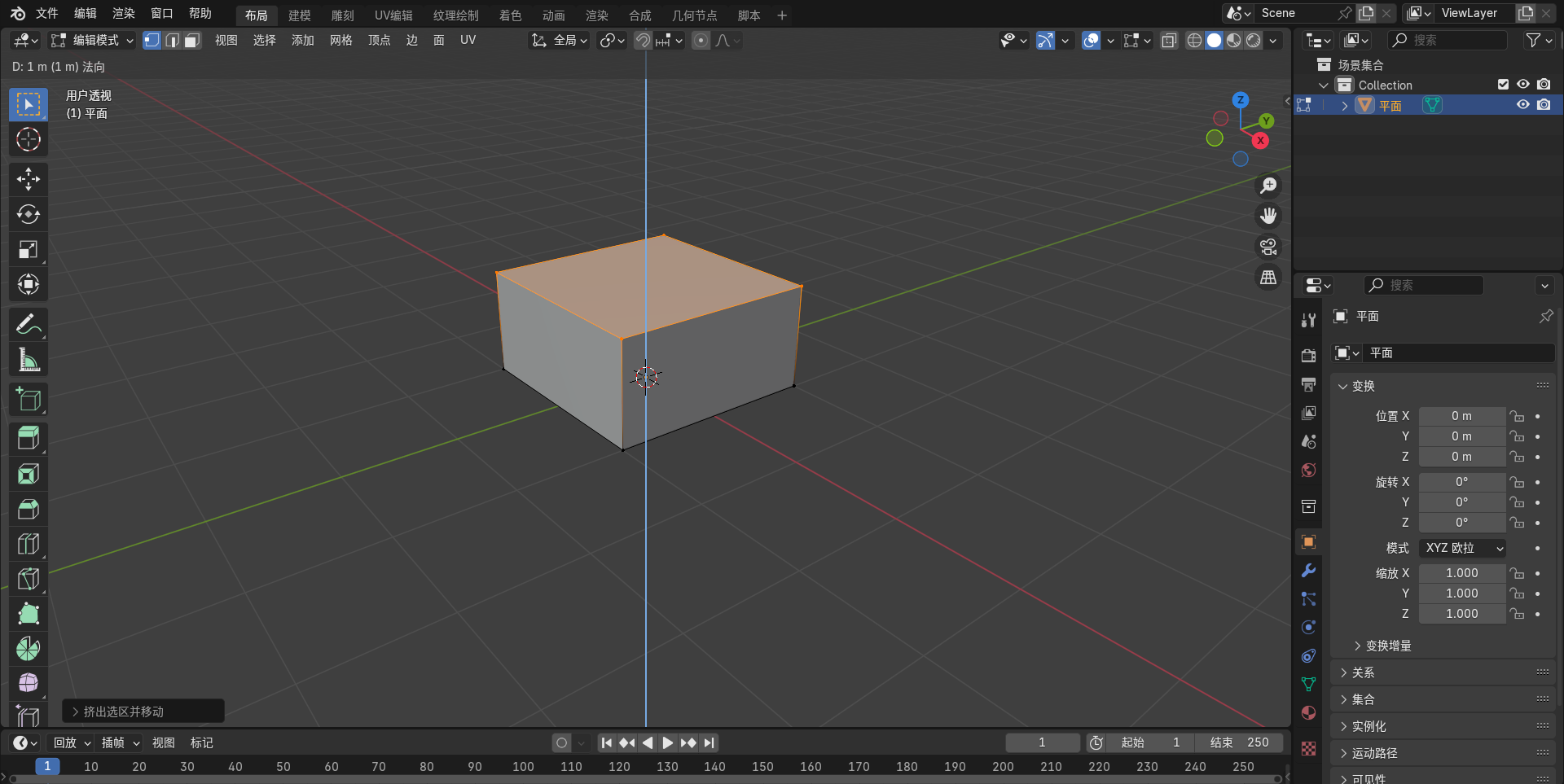
Task: Click the viewport zoom magnifier icon
Action: click(1268, 186)
